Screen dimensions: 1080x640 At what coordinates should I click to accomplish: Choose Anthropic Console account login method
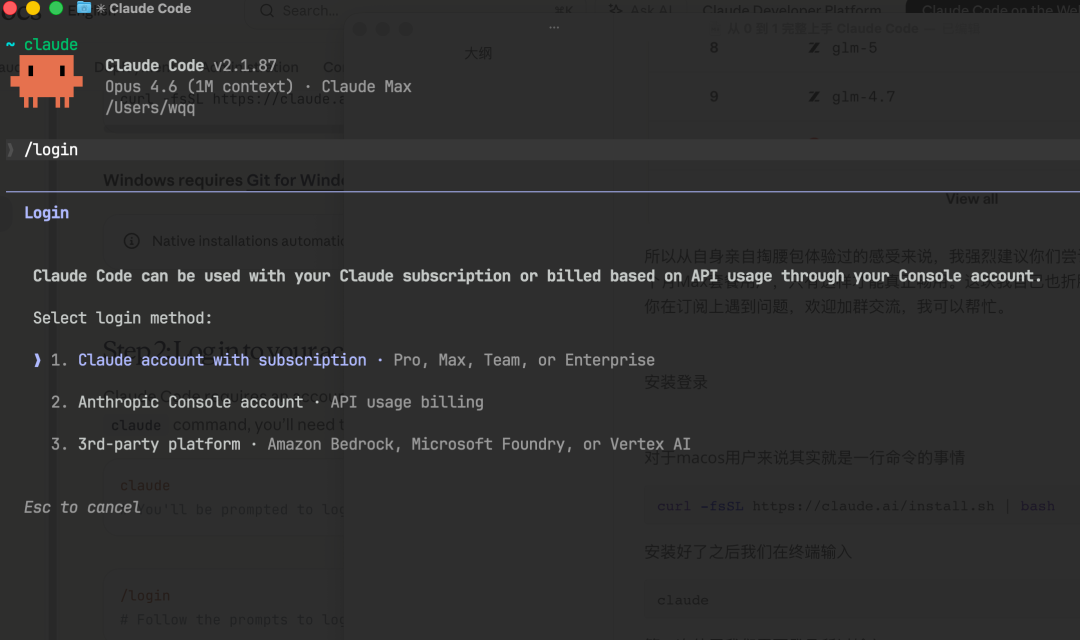[x=190, y=402]
